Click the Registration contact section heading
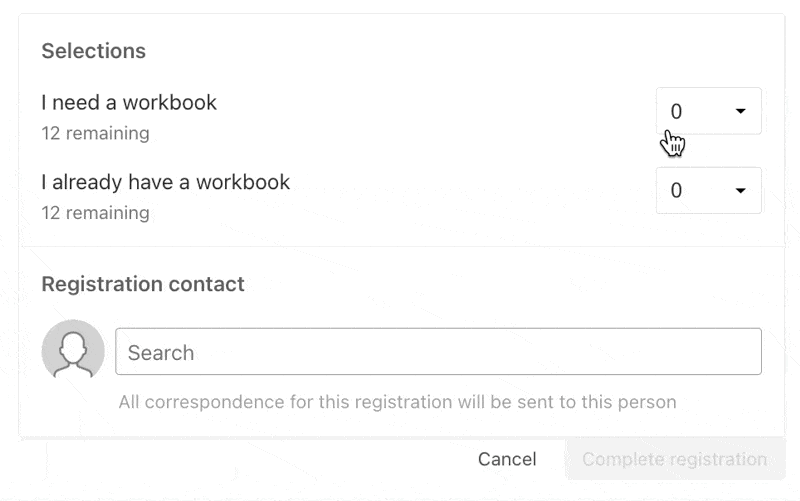 pos(143,284)
